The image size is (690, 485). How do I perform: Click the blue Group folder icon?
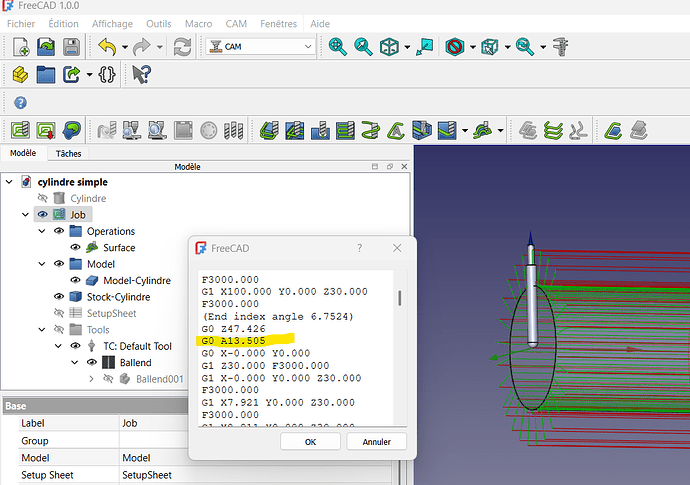[x=46, y=75]
